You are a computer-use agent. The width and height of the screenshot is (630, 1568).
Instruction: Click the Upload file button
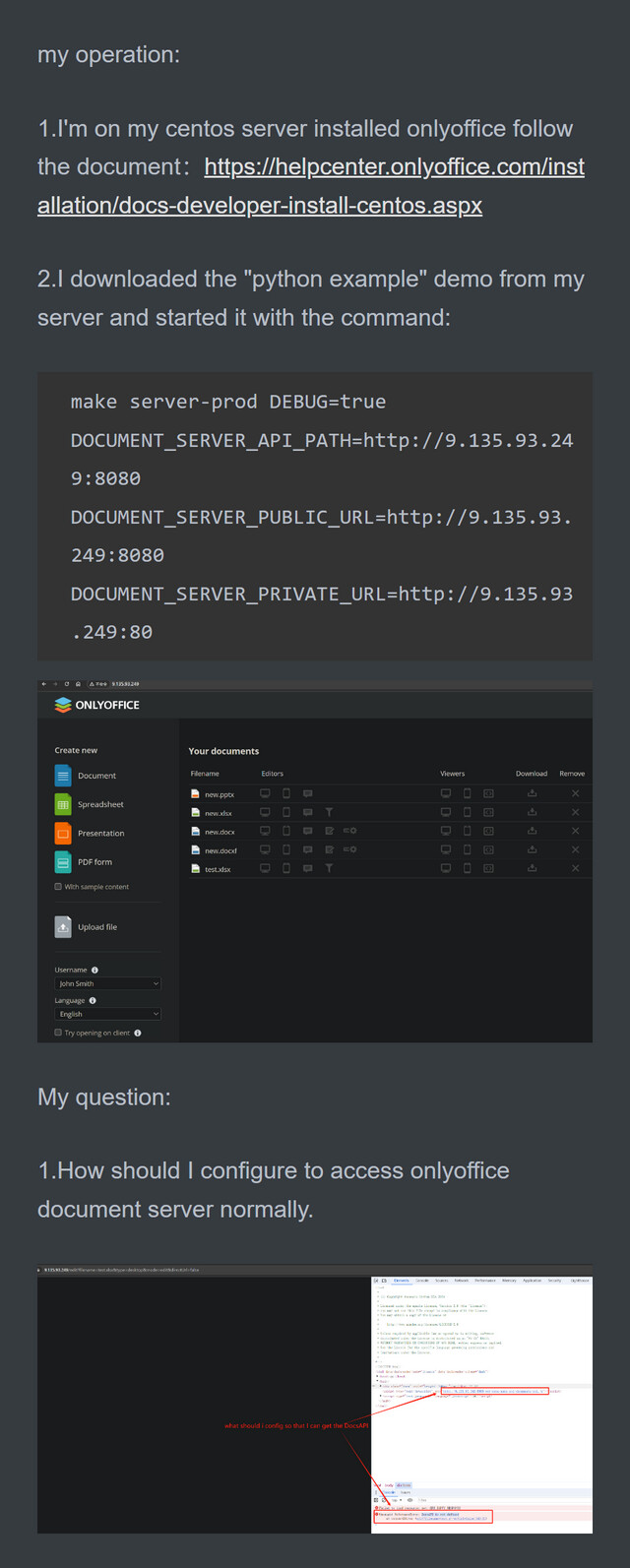tap(86, 926)
